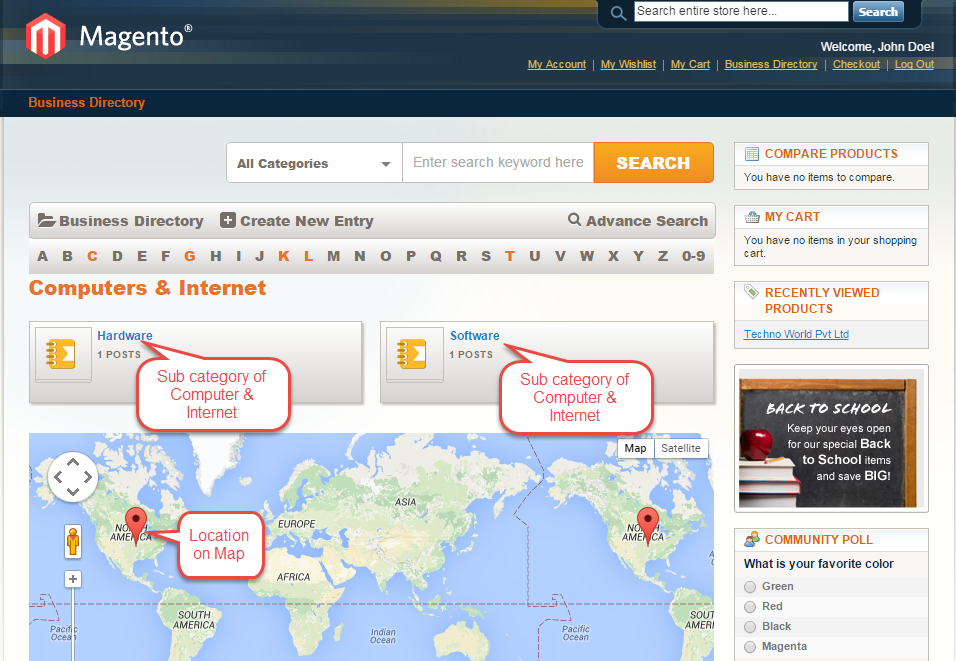Click the Software category notebook icon
956x661 pixels.
click(x=412, y=354)
